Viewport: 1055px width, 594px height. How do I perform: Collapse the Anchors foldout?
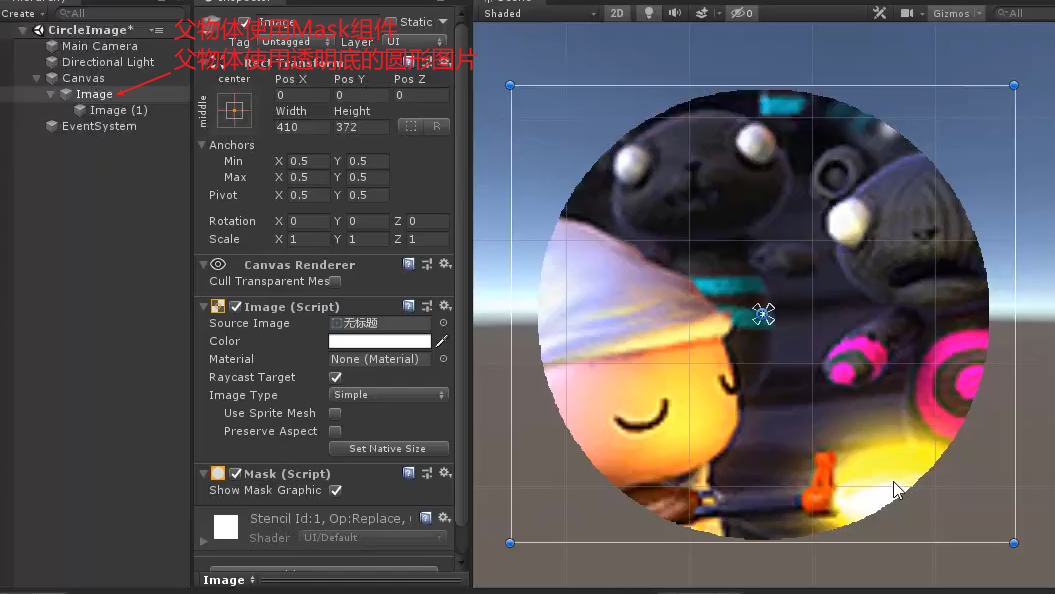click(x=201, y=145)
